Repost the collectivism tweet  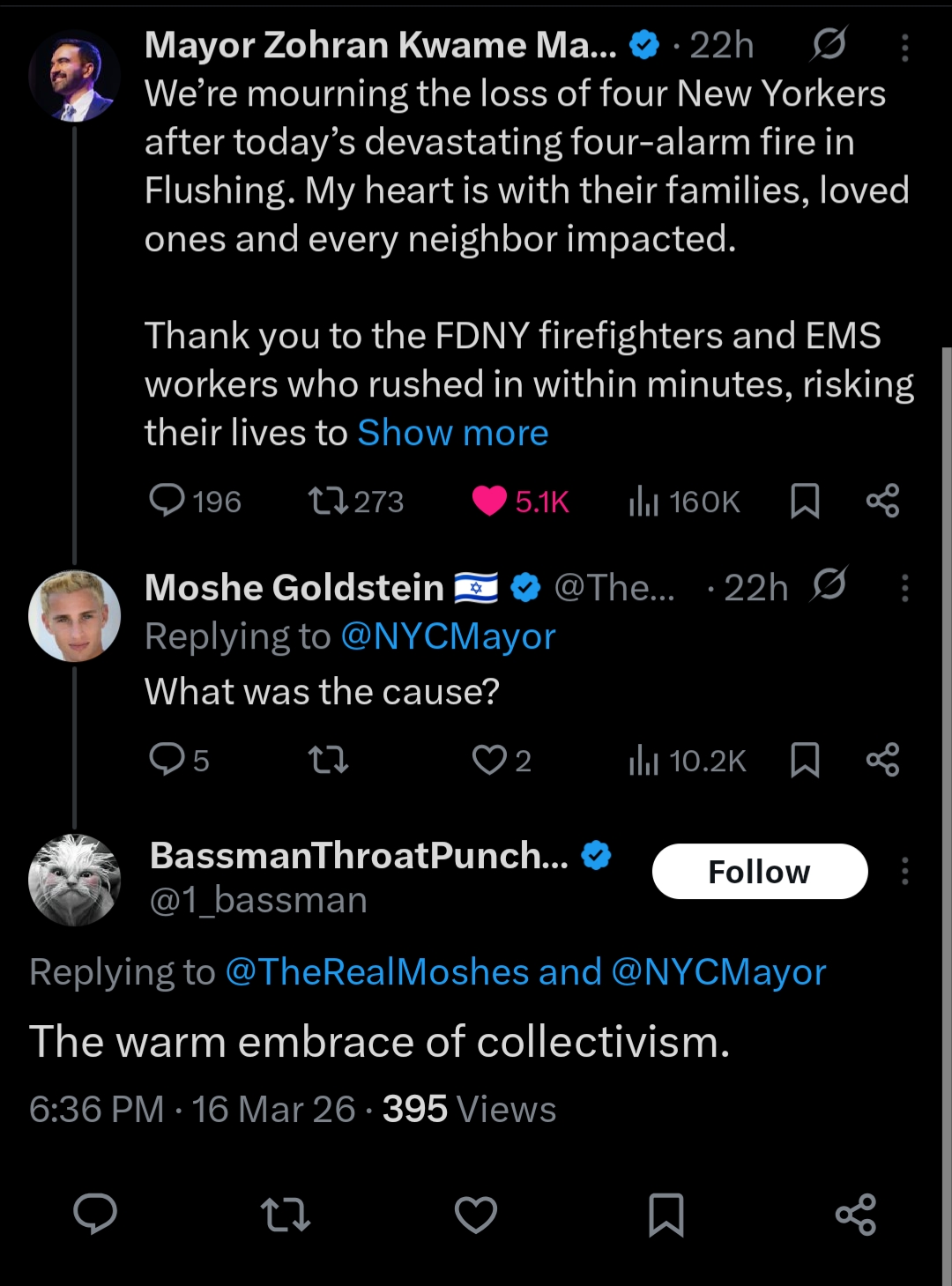click(x=286, y=1214)
